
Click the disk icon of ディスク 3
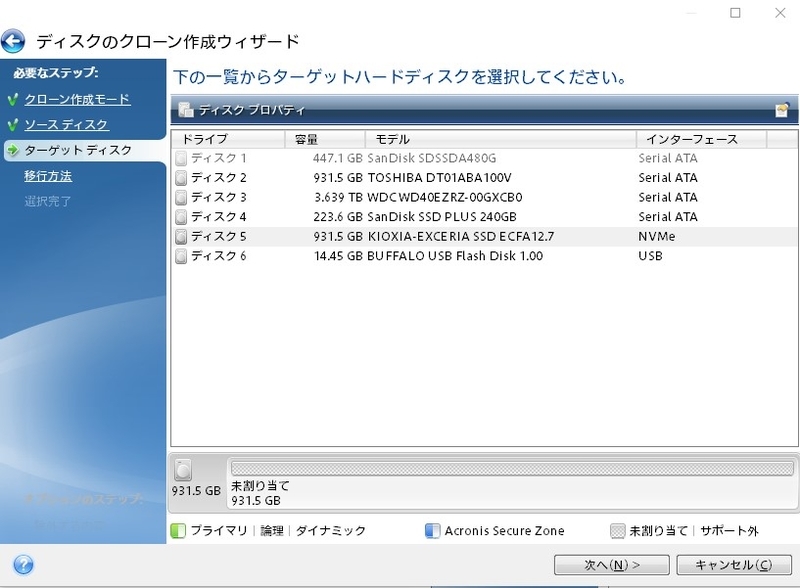pyautogui.click(x=181, y=198)
